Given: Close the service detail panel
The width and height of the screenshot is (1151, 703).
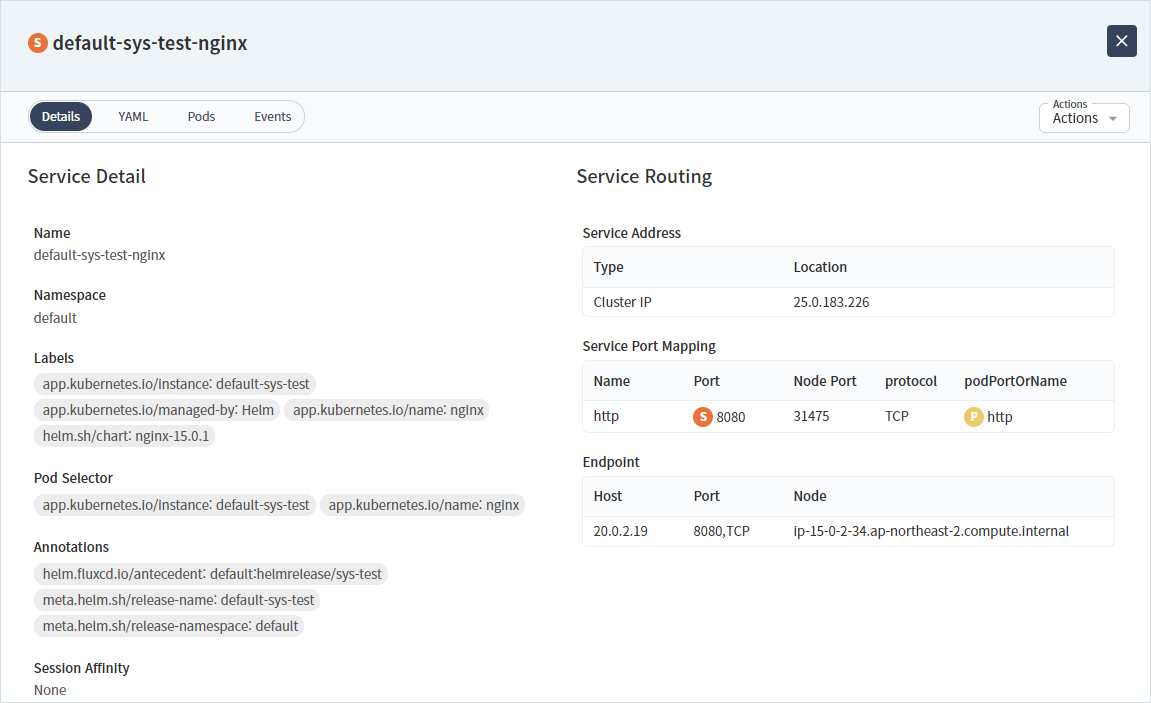Looking at the screenshot, I should pyautogui.click(x=1121, y=41).
